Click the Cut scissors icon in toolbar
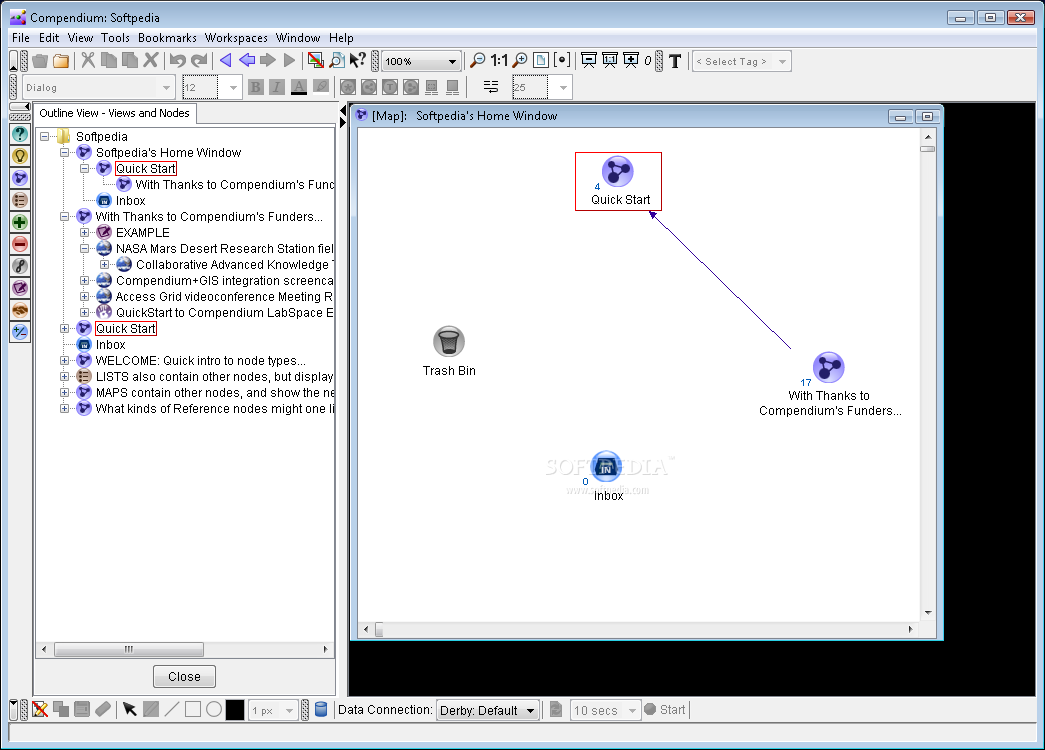 click(x=88, y=61)
